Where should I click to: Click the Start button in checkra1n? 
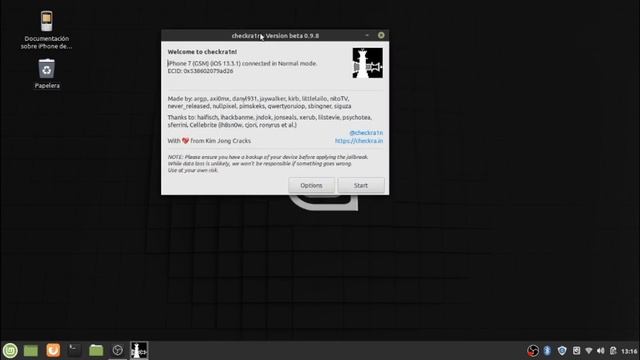click(x=361, y=185)
